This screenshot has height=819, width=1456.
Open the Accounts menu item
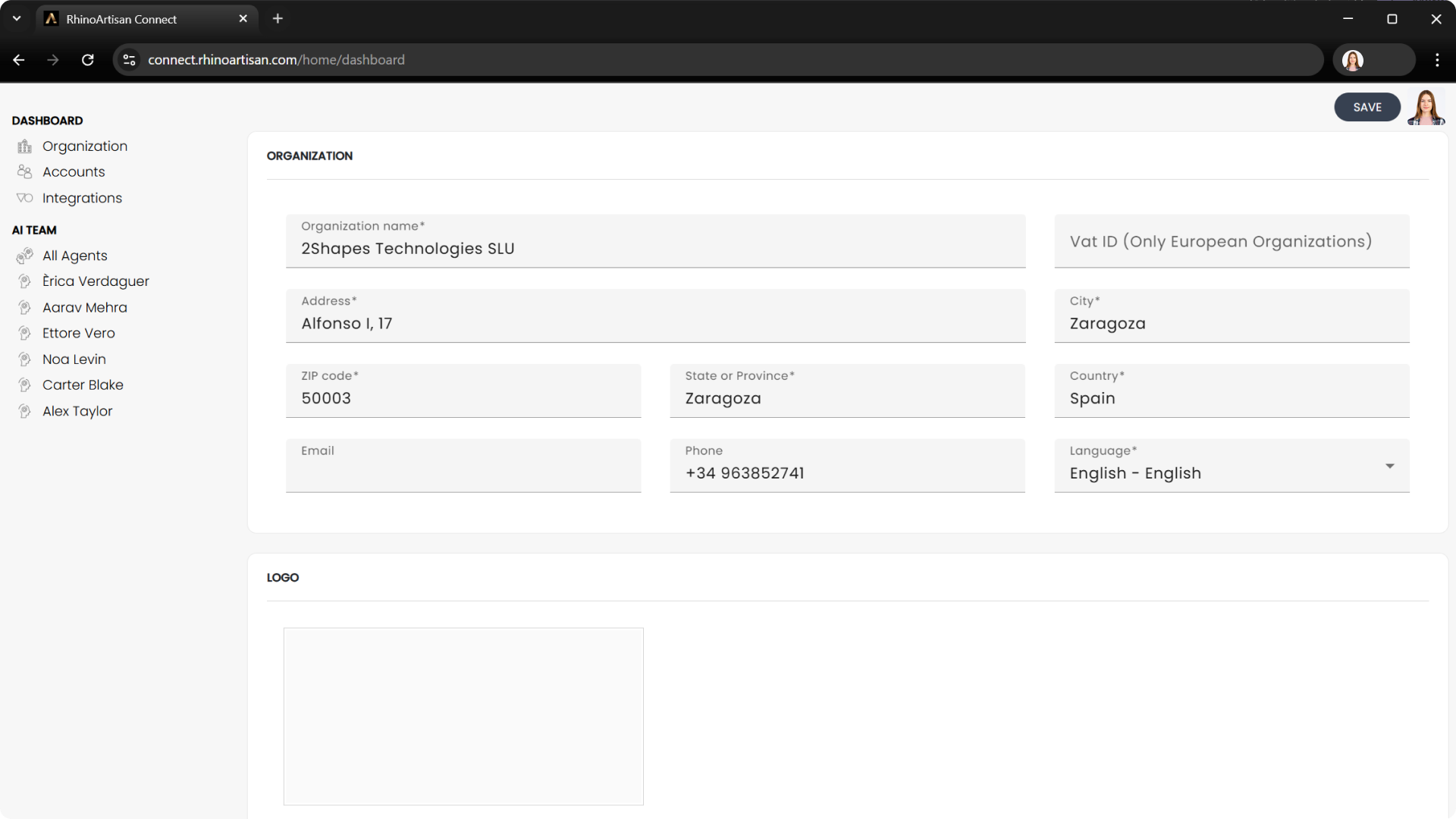pos(74,172)
